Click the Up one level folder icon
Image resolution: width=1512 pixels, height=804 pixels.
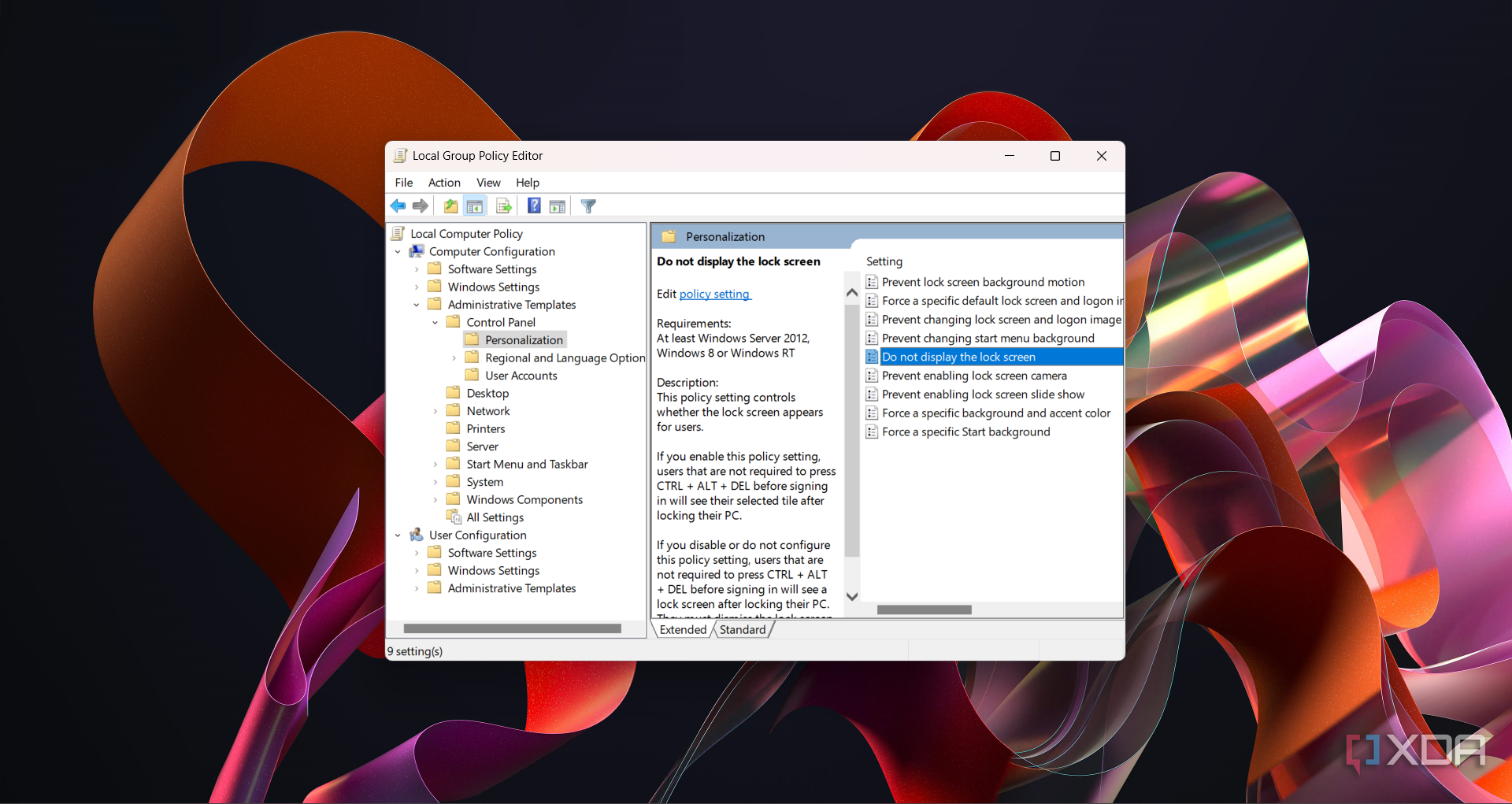coord(450,206)
